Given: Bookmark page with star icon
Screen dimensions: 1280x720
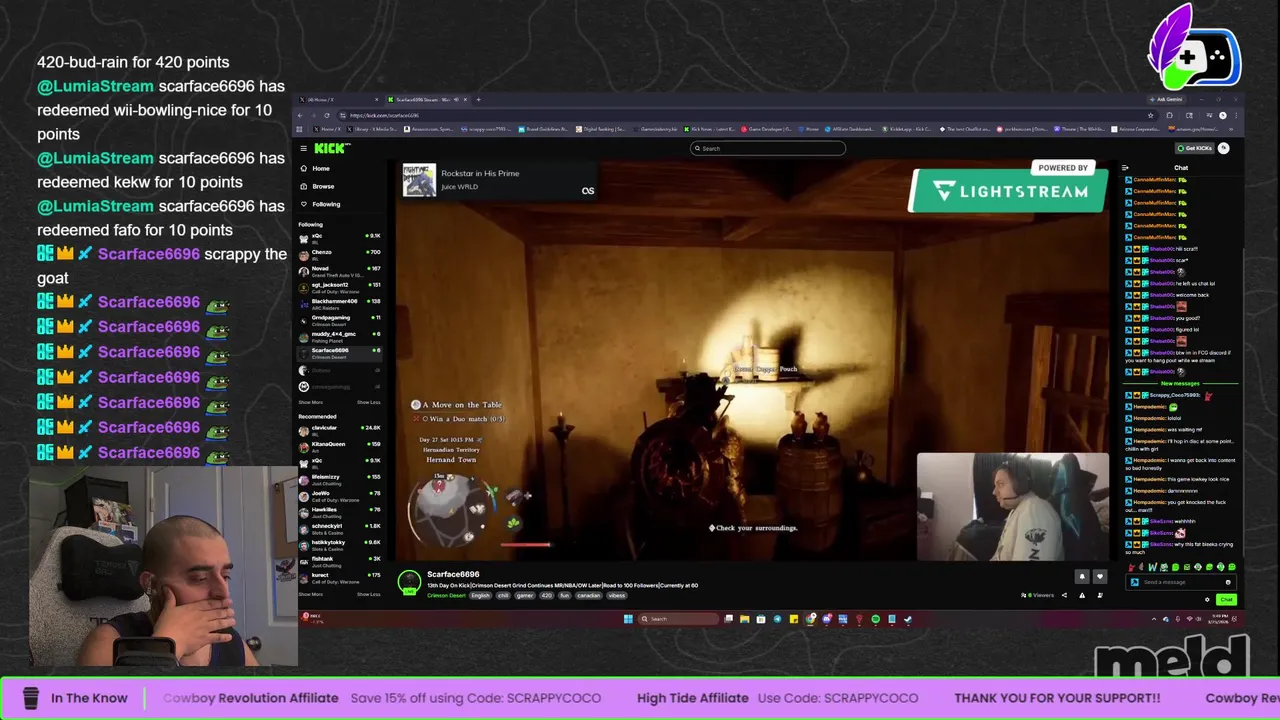Looking at the screenshot, I should pos(1151,115).
